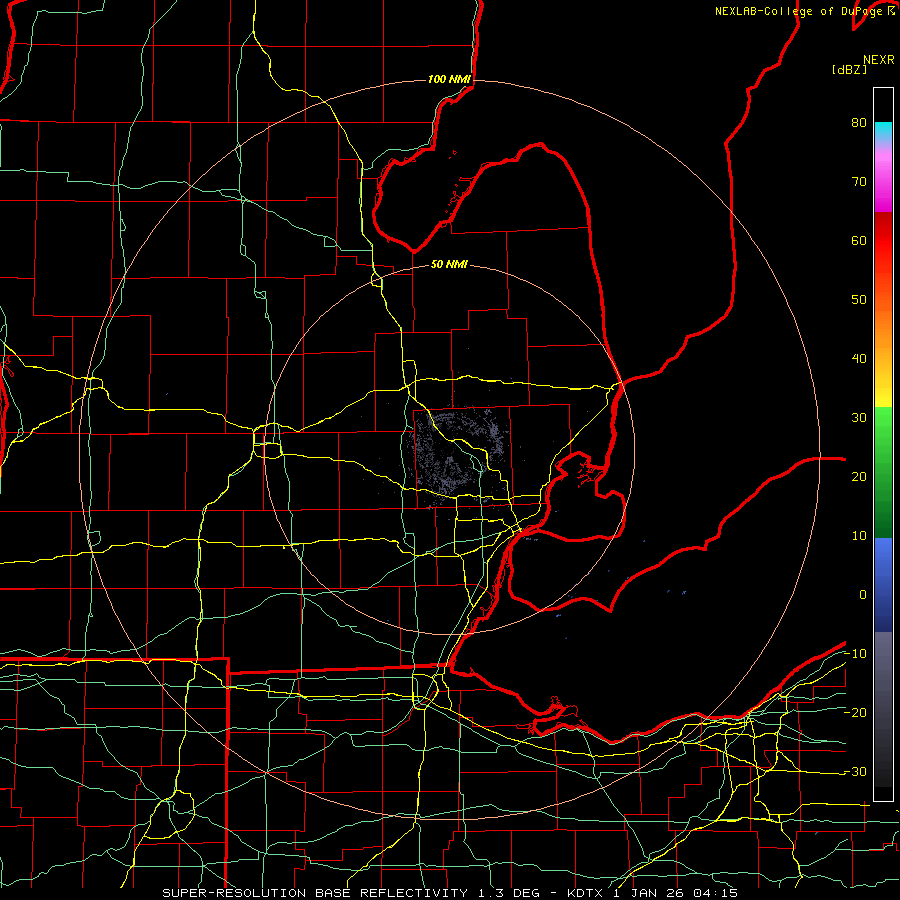Screen dimensions: 900x900
Task: Click the 20 value on the dBZ scale
Action: [x=859, y=477]
